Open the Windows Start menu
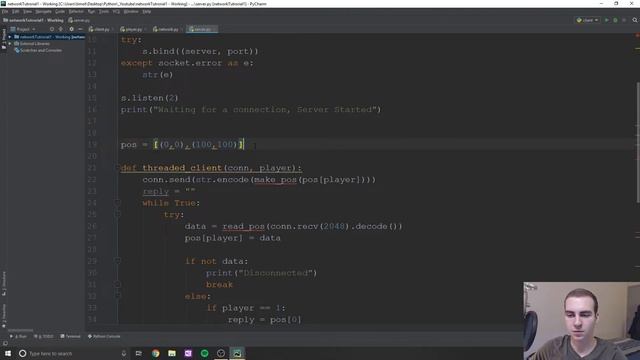640x360 pixels. coord(8,353)
